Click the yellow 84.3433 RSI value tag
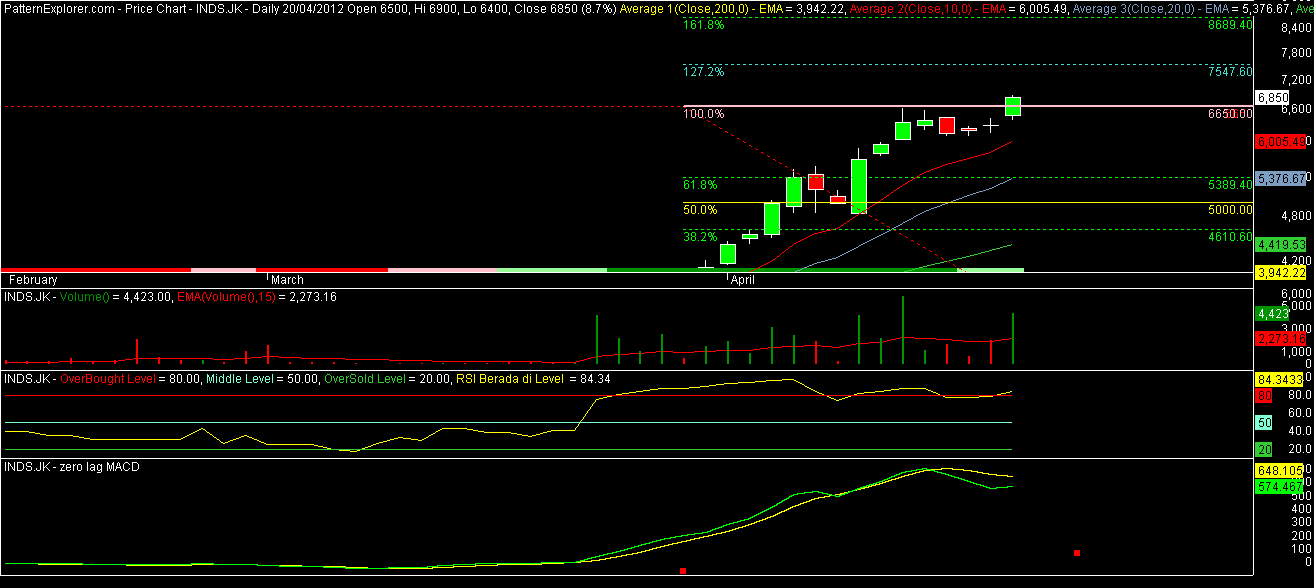Viewport: 1314px width, 588px height. pos(1281,380)
